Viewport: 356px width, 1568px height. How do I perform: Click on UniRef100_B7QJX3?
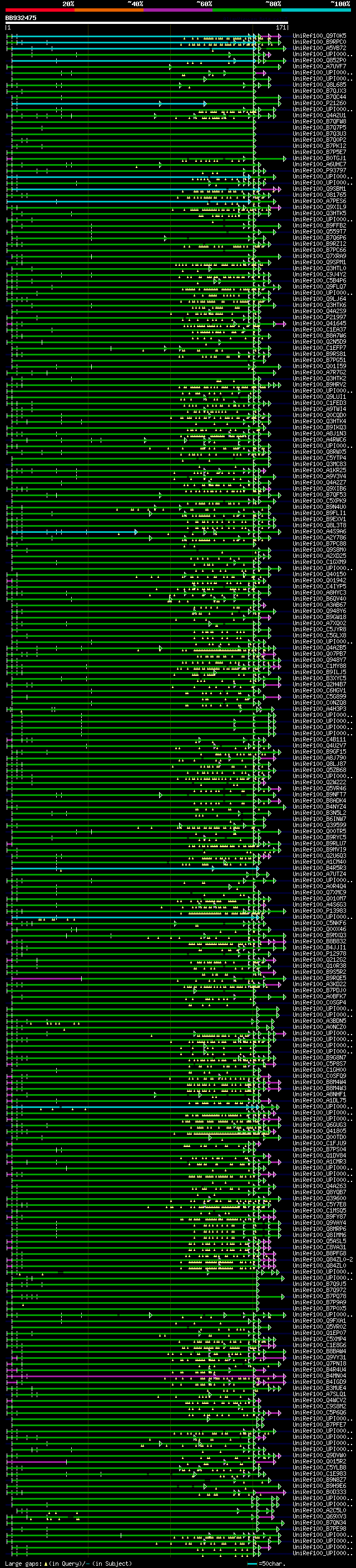(319, 91)
